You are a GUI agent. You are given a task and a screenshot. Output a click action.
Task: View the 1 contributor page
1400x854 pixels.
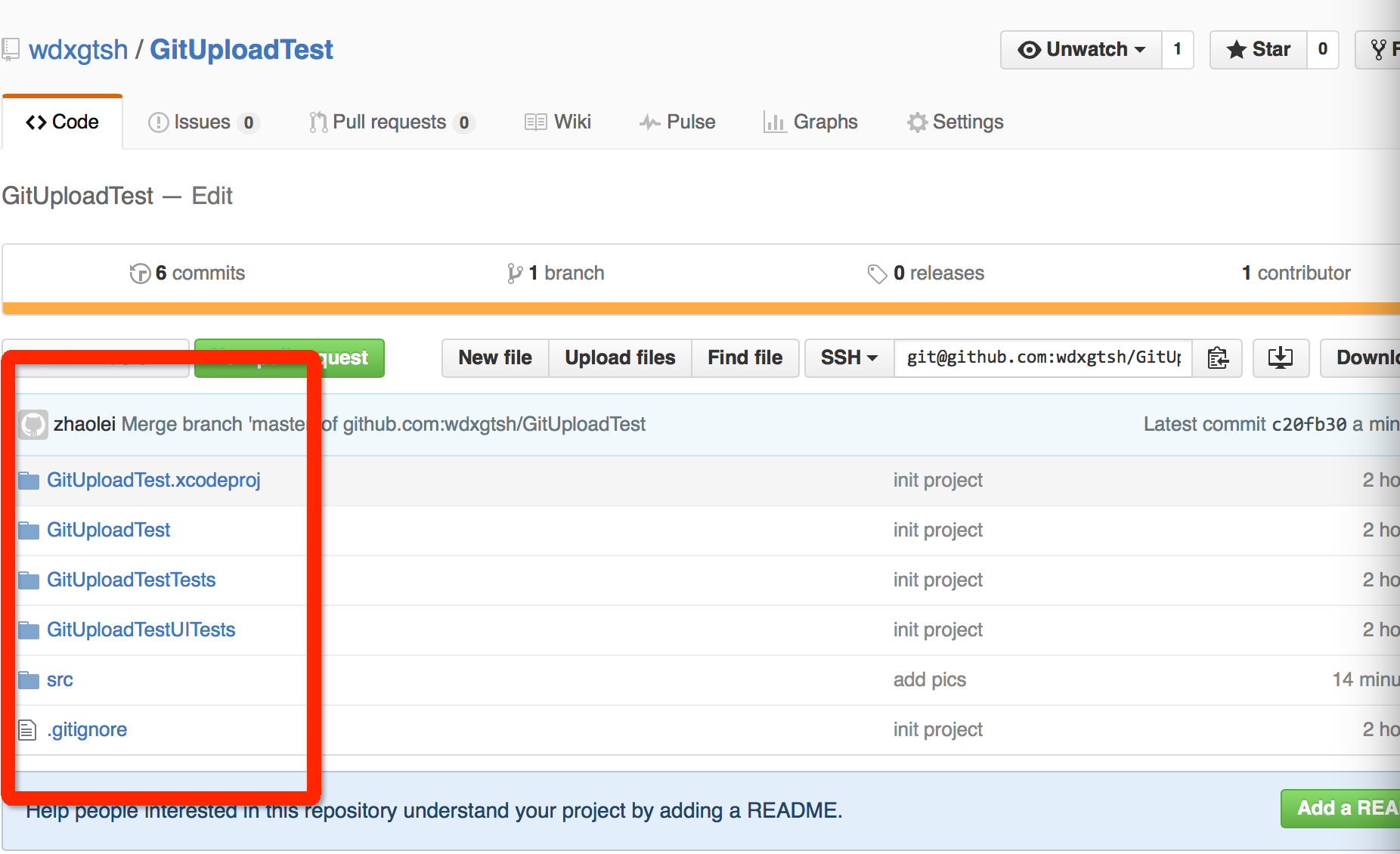[x=1296, y=274]
